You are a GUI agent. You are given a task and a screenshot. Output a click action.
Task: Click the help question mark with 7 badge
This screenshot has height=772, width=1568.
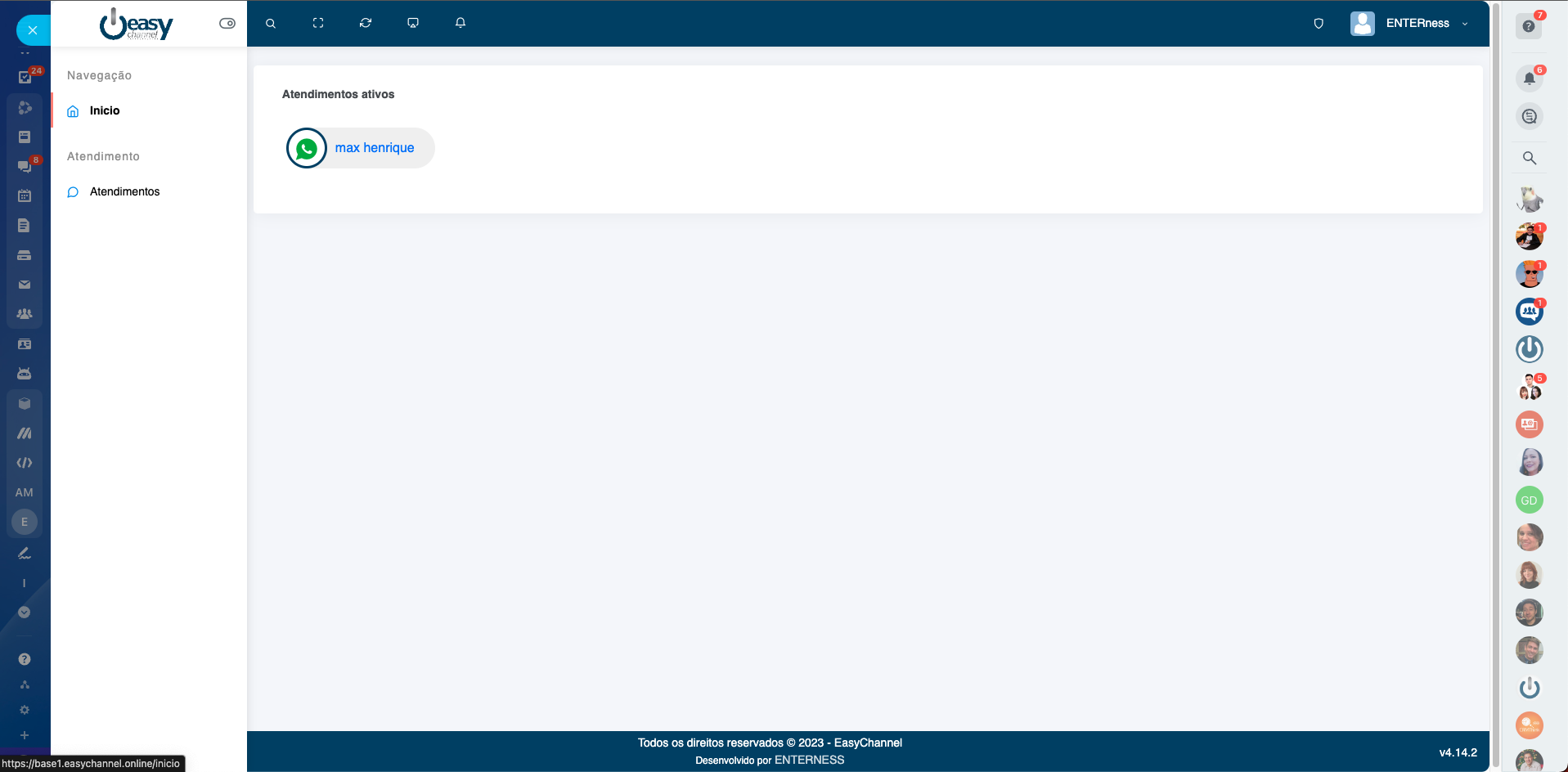pos(1528,26)
